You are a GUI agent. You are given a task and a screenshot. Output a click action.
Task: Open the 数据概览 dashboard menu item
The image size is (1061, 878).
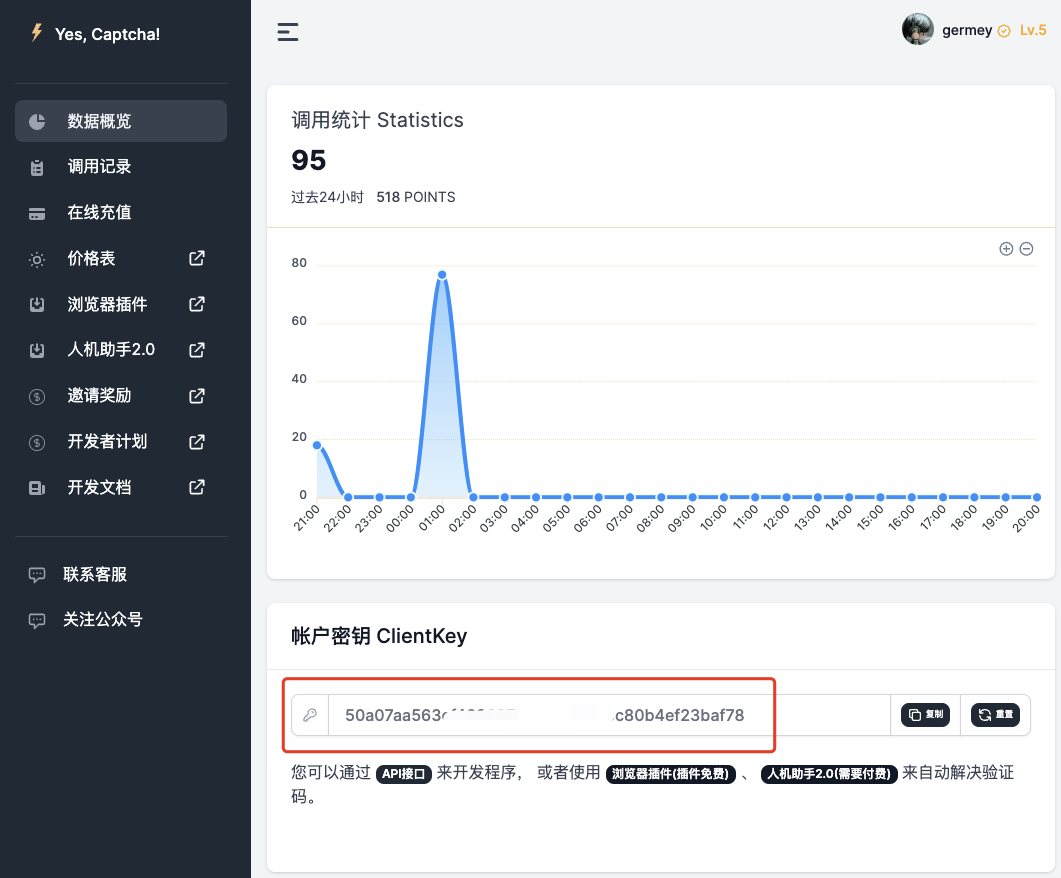(x=120, y=121)
